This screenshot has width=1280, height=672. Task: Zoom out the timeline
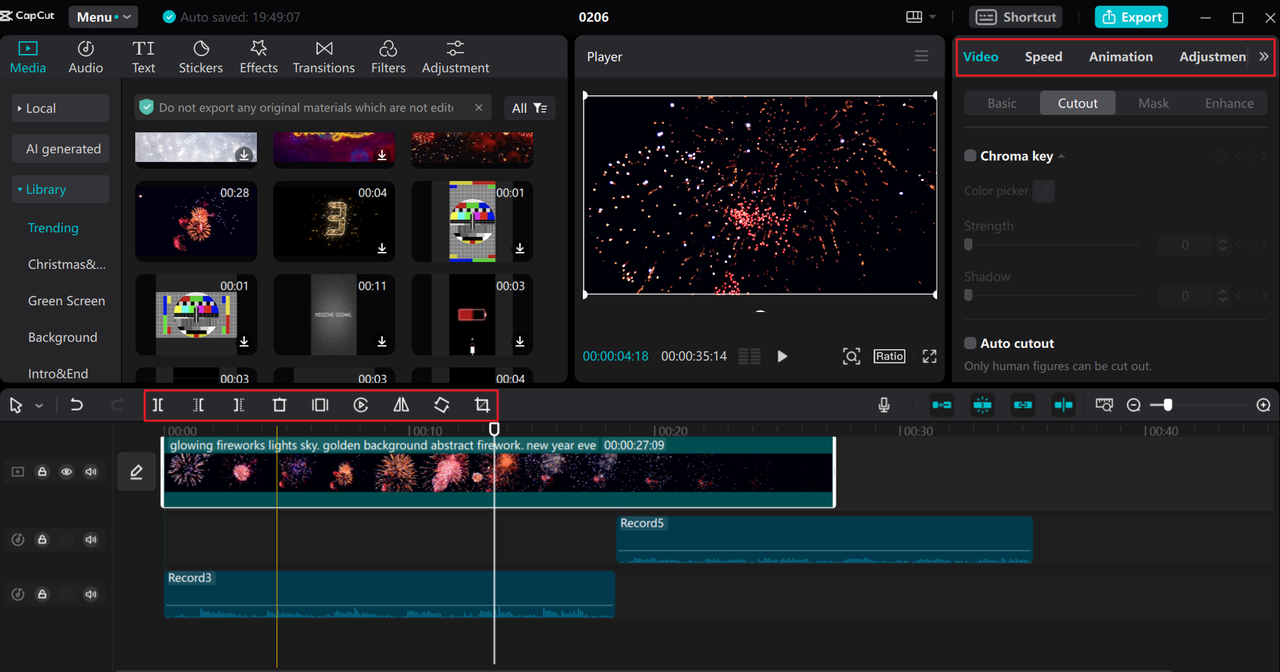1134,405
